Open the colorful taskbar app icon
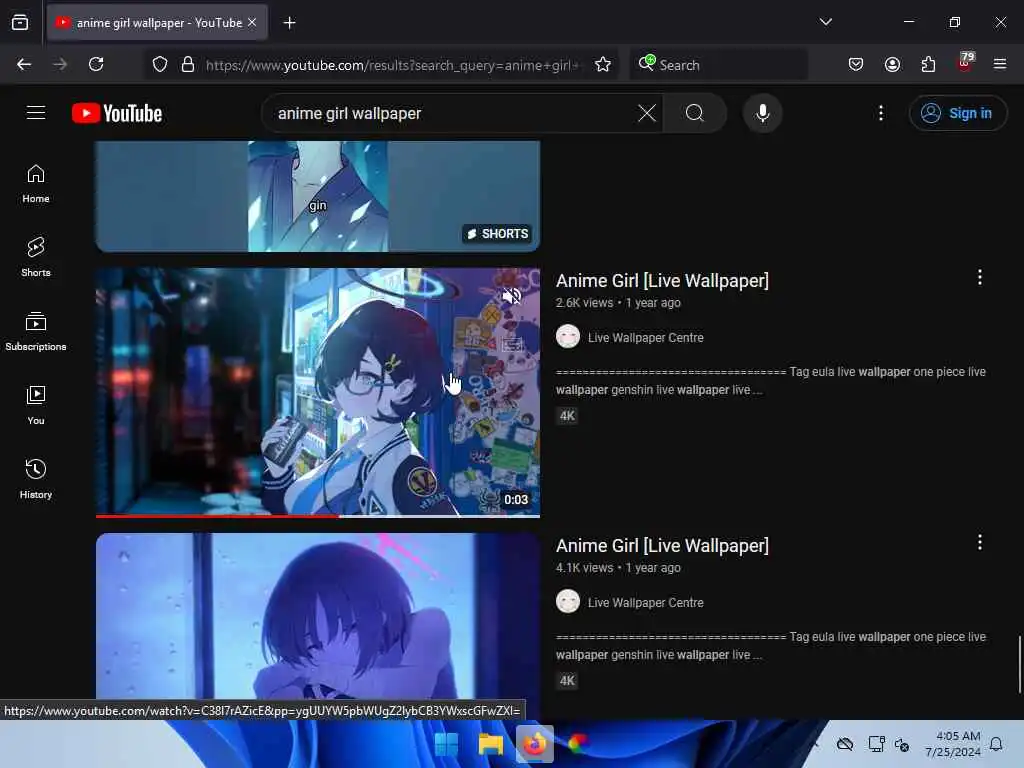 tap(577, 744)
